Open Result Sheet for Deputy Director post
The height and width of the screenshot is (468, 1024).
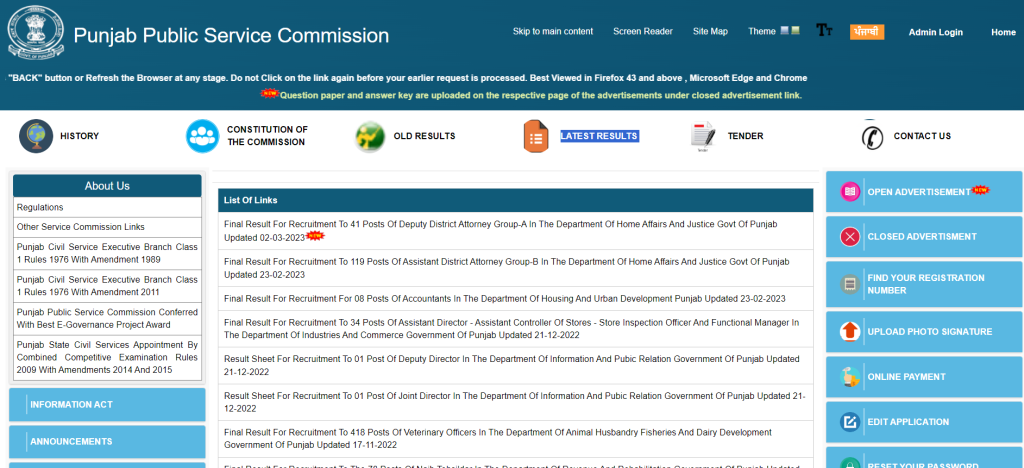click(x=516, y=366)
